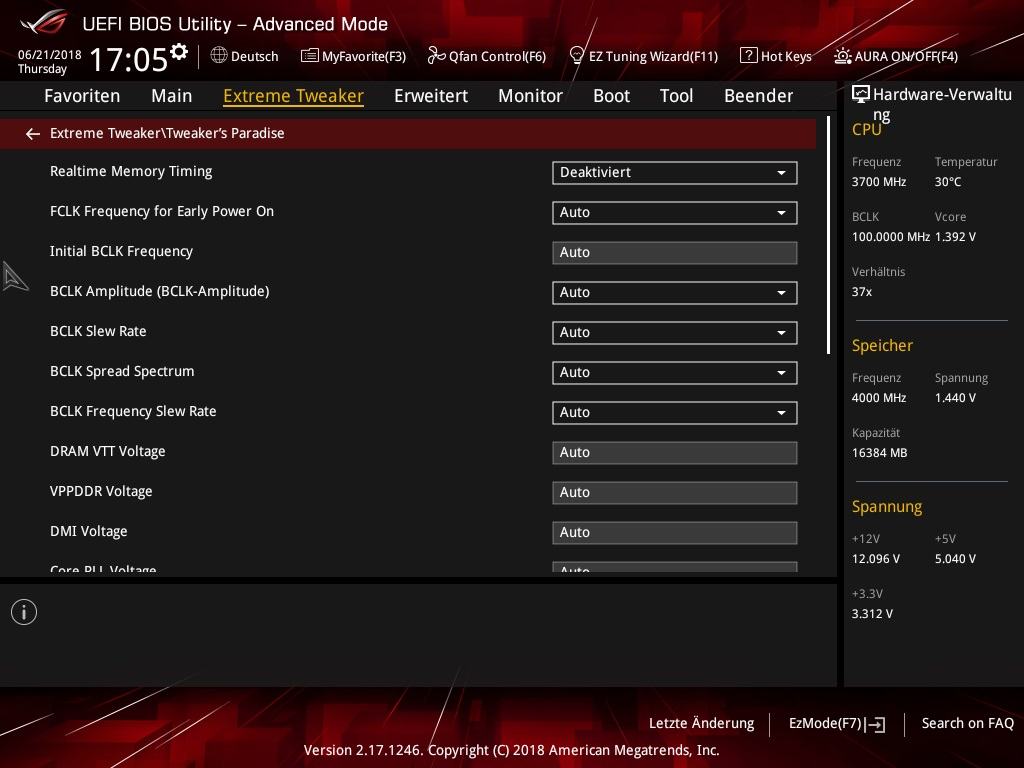Toggle AURA ON/OFF light icon
Screen dimensions: 1024x768
[842, 56]
